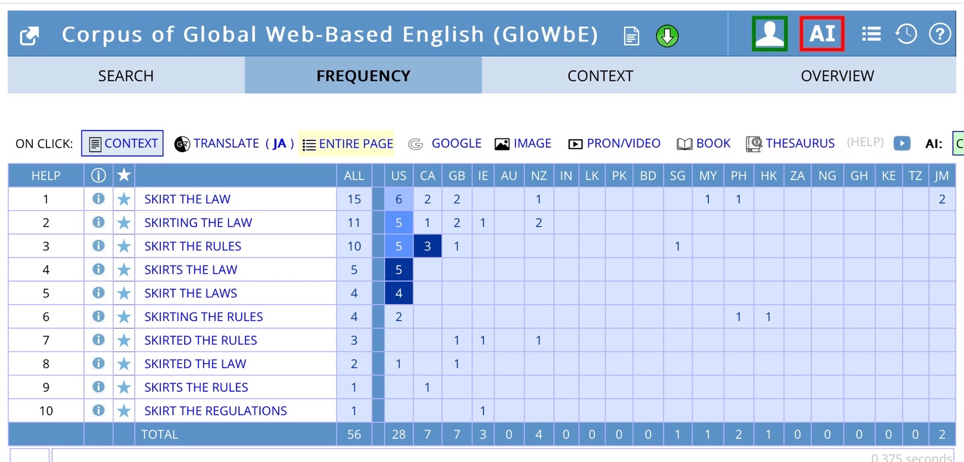Show info for SKIRT THE RULES
Viewport: 964px width, 462px height.
pos(98,245)
